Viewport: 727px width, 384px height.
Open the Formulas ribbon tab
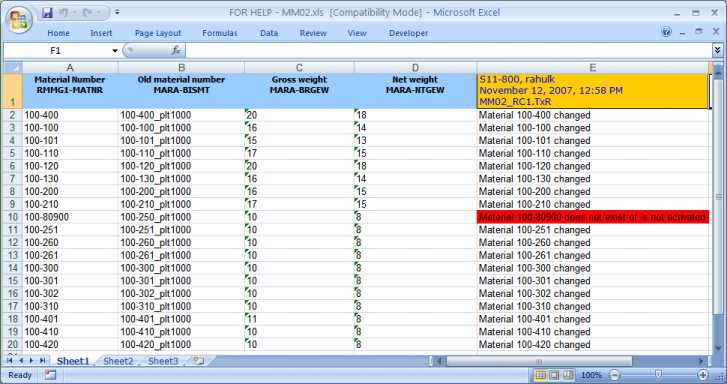click(x=219, y=33)
